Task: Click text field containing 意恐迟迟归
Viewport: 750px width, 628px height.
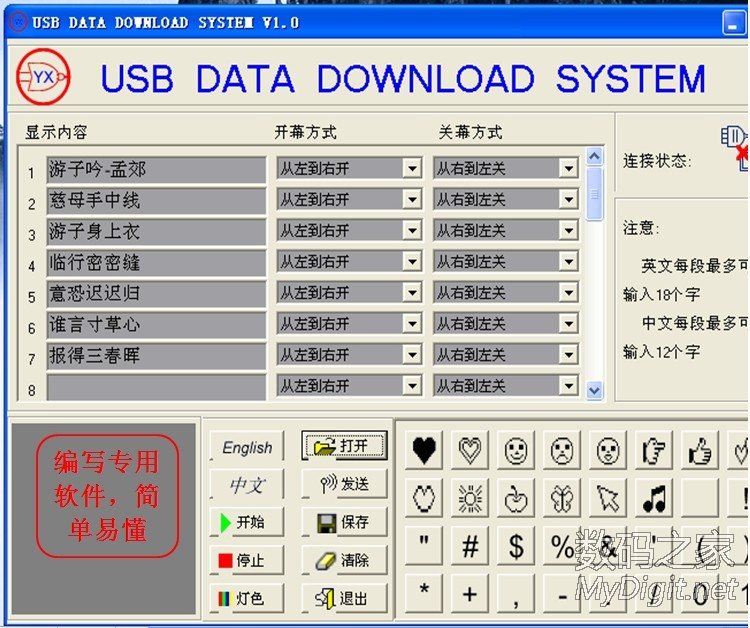Action: tap(156, 294)
